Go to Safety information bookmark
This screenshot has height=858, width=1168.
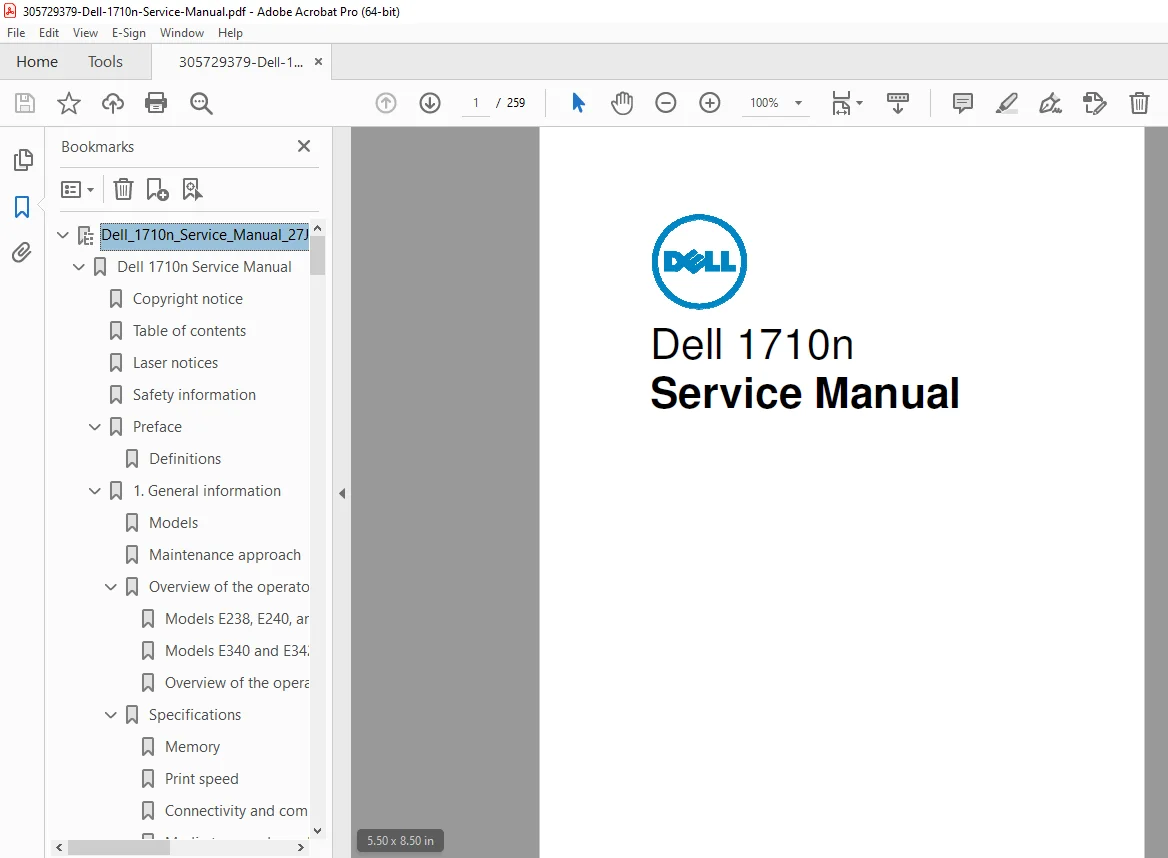[194, 395]
